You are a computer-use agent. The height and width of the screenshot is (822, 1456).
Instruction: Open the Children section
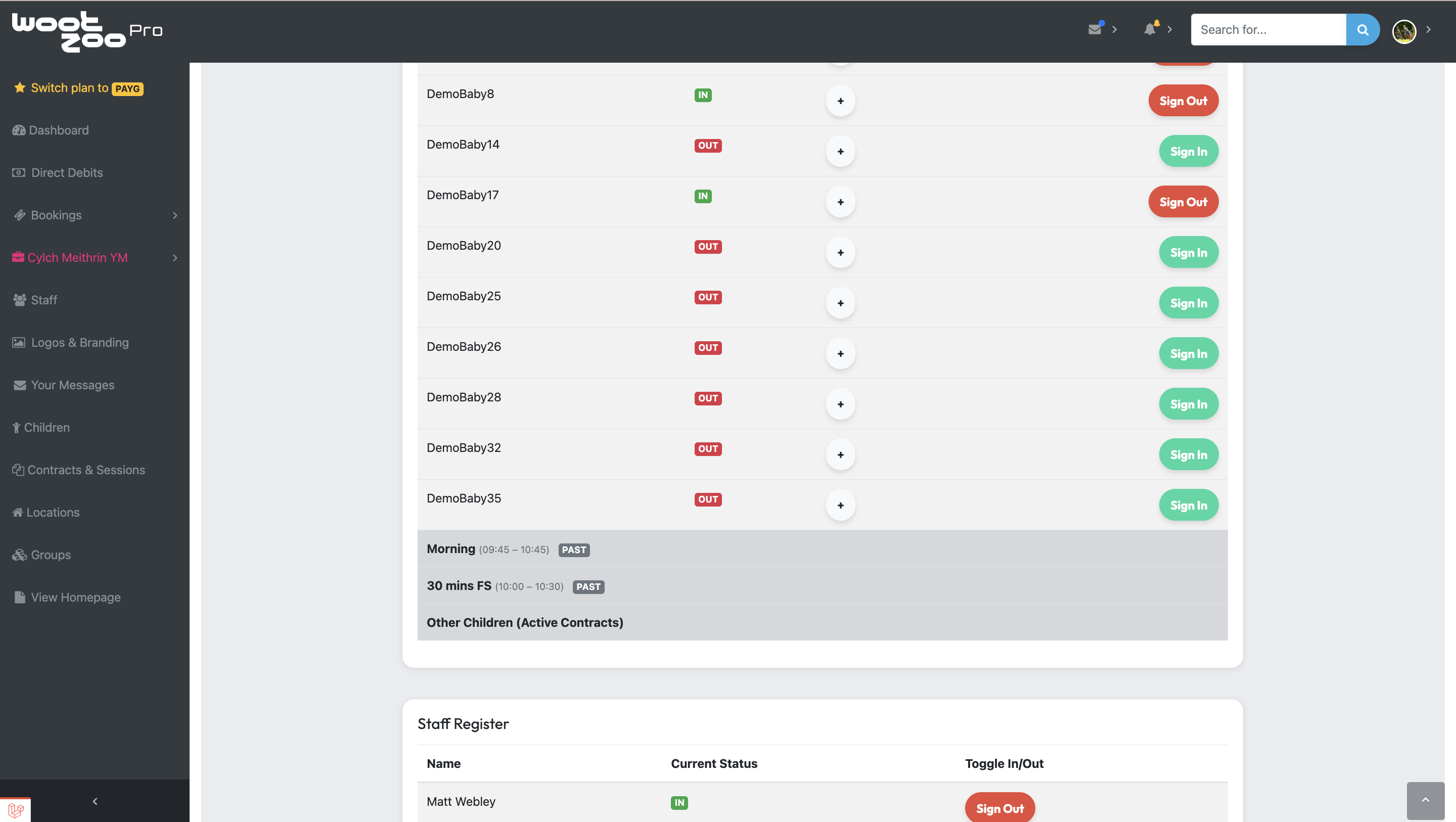(48, 427)
